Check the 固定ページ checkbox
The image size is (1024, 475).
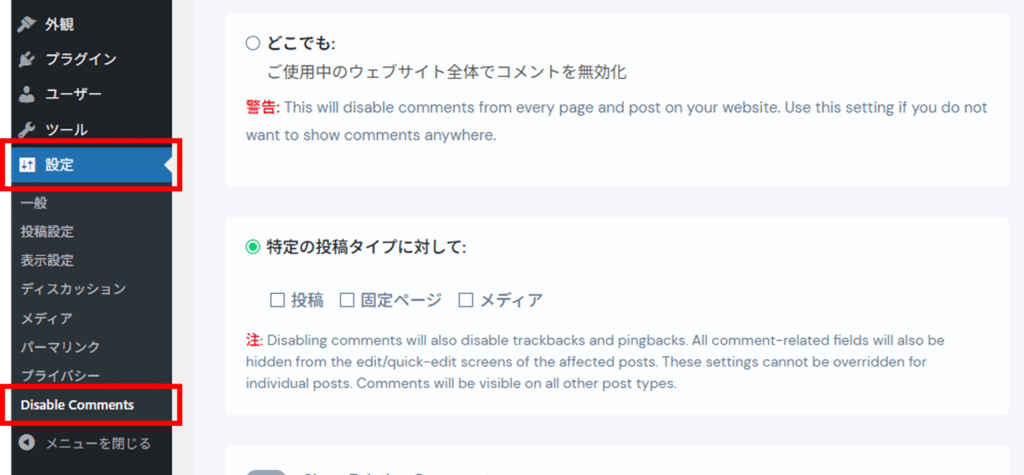pos(347,300)
